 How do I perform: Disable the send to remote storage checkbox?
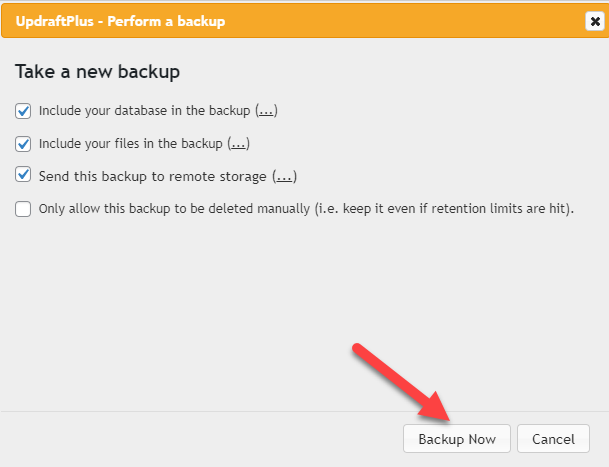(x=24, y=176)
